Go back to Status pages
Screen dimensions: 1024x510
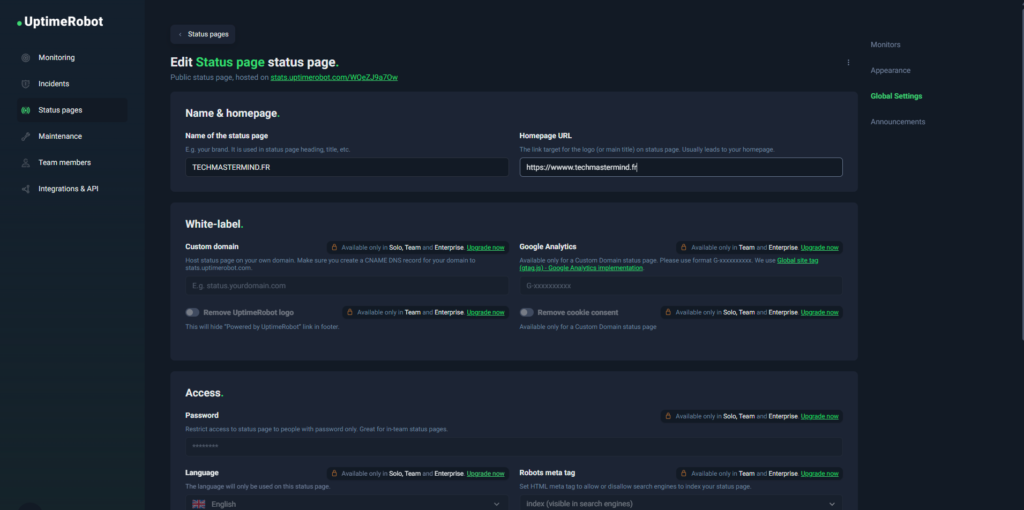tap(203, 34)
